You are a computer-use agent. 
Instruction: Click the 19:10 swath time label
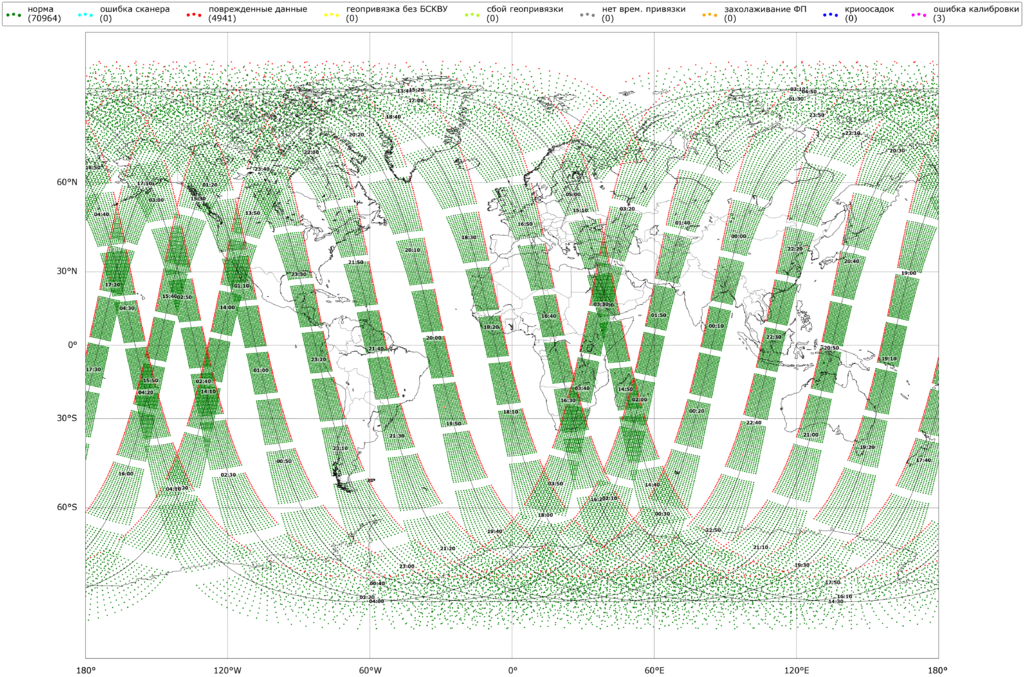(x=889, y=359)
